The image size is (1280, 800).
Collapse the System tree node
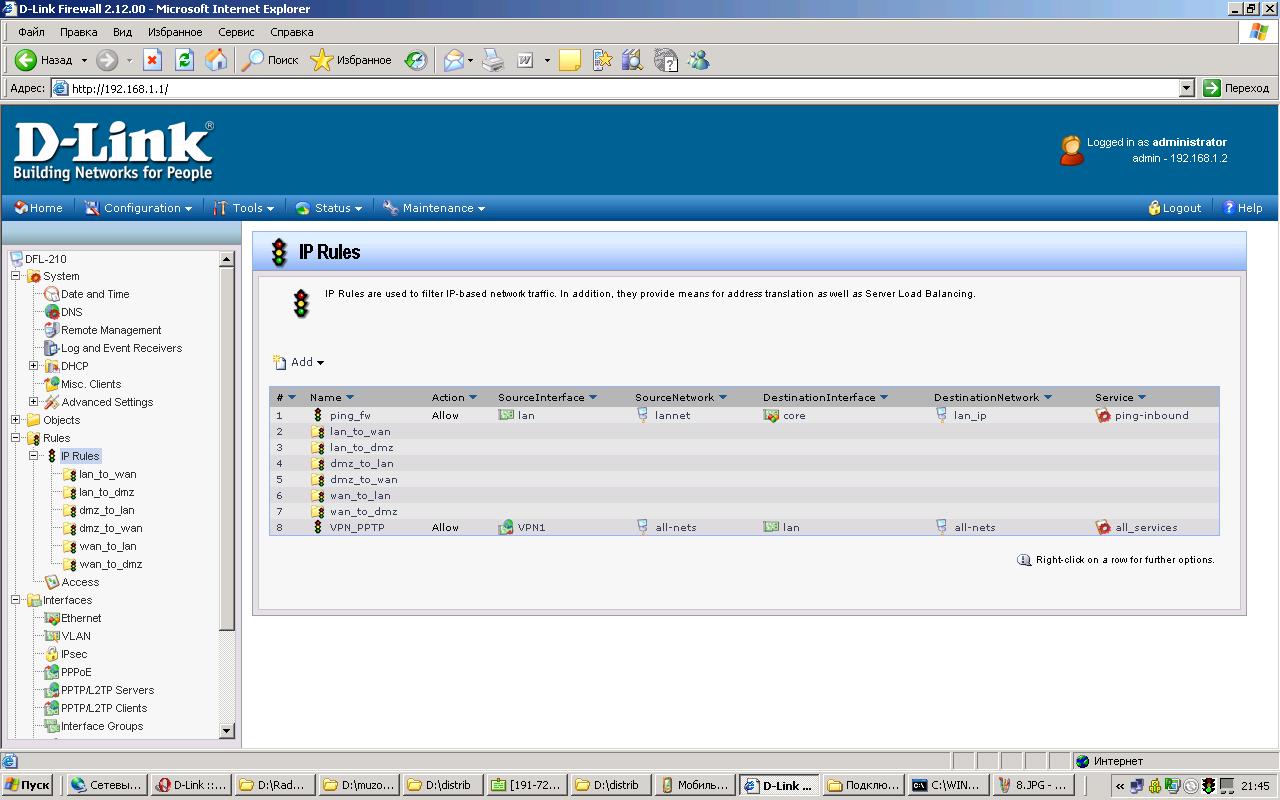coord(16,276)
